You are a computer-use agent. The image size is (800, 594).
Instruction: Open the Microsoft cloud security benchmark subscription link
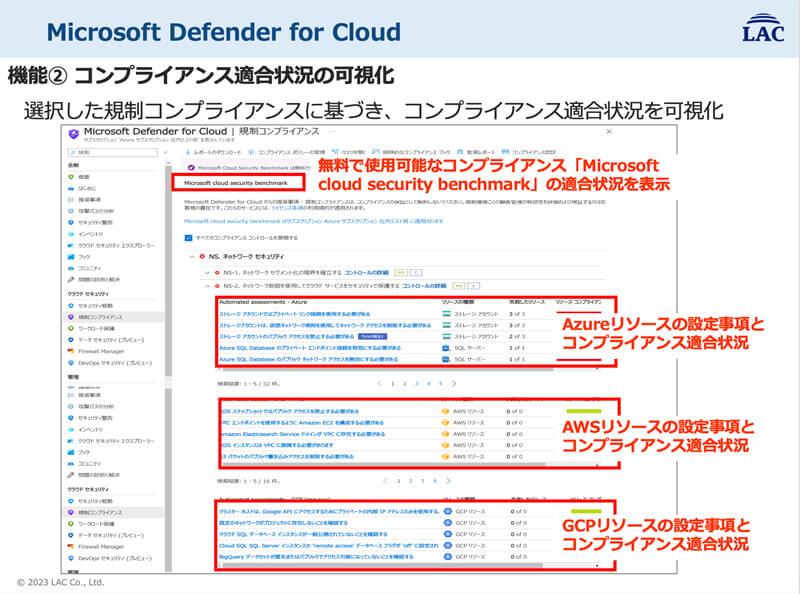click(313, 221)
